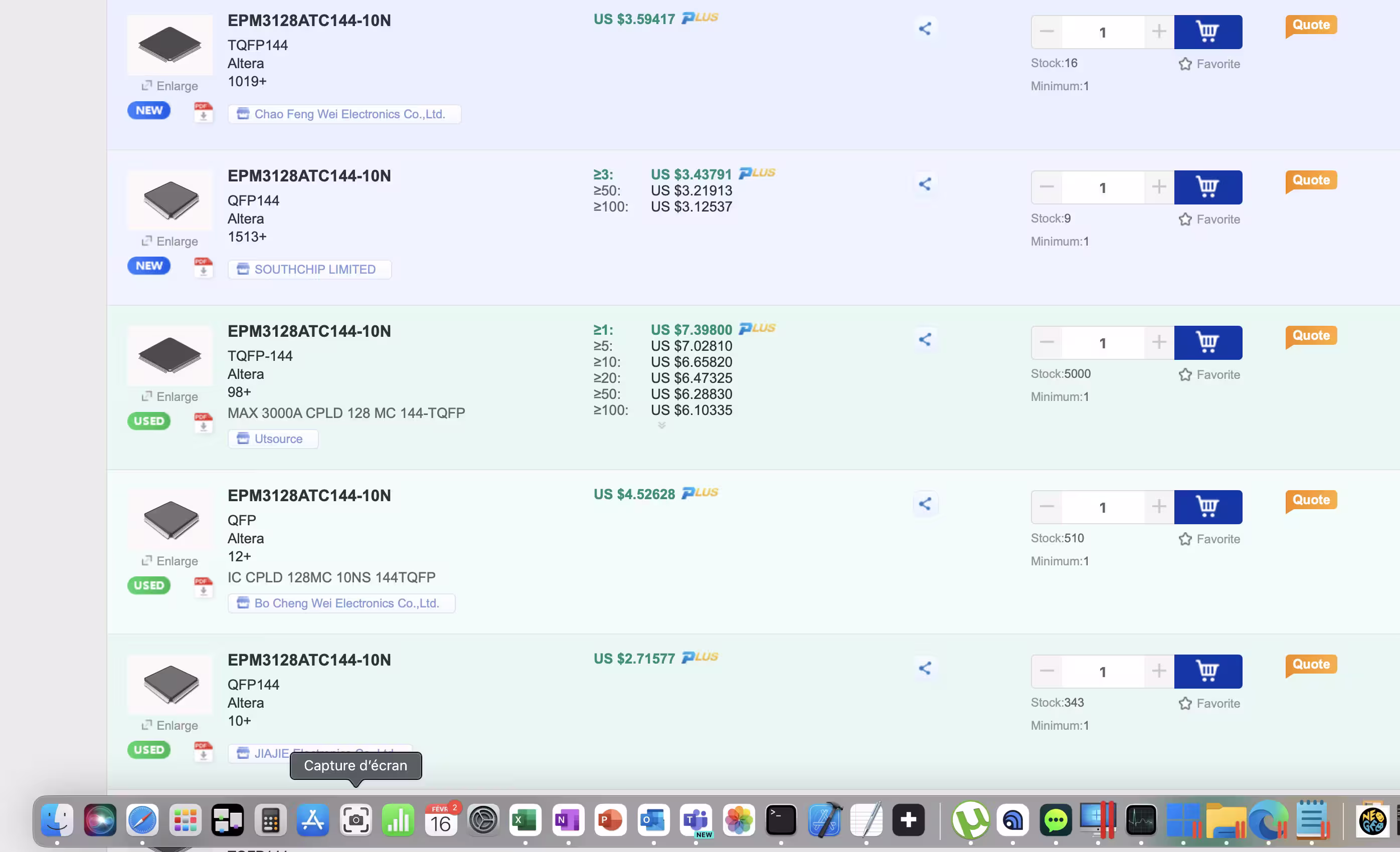The height and width of the screenshot is (852, 1400).
Task: Focus the quantity field in the Stock:9 row
Action: click(x=1103, y=187)
